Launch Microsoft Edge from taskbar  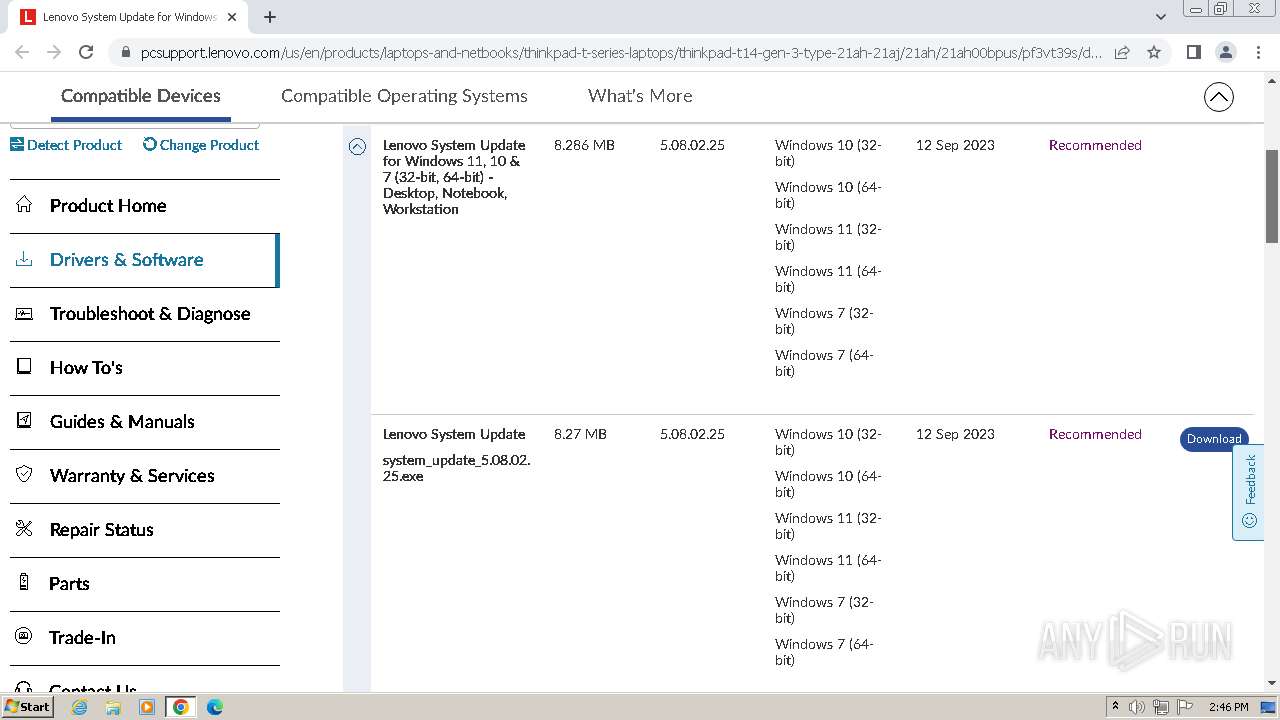[215, 707]
